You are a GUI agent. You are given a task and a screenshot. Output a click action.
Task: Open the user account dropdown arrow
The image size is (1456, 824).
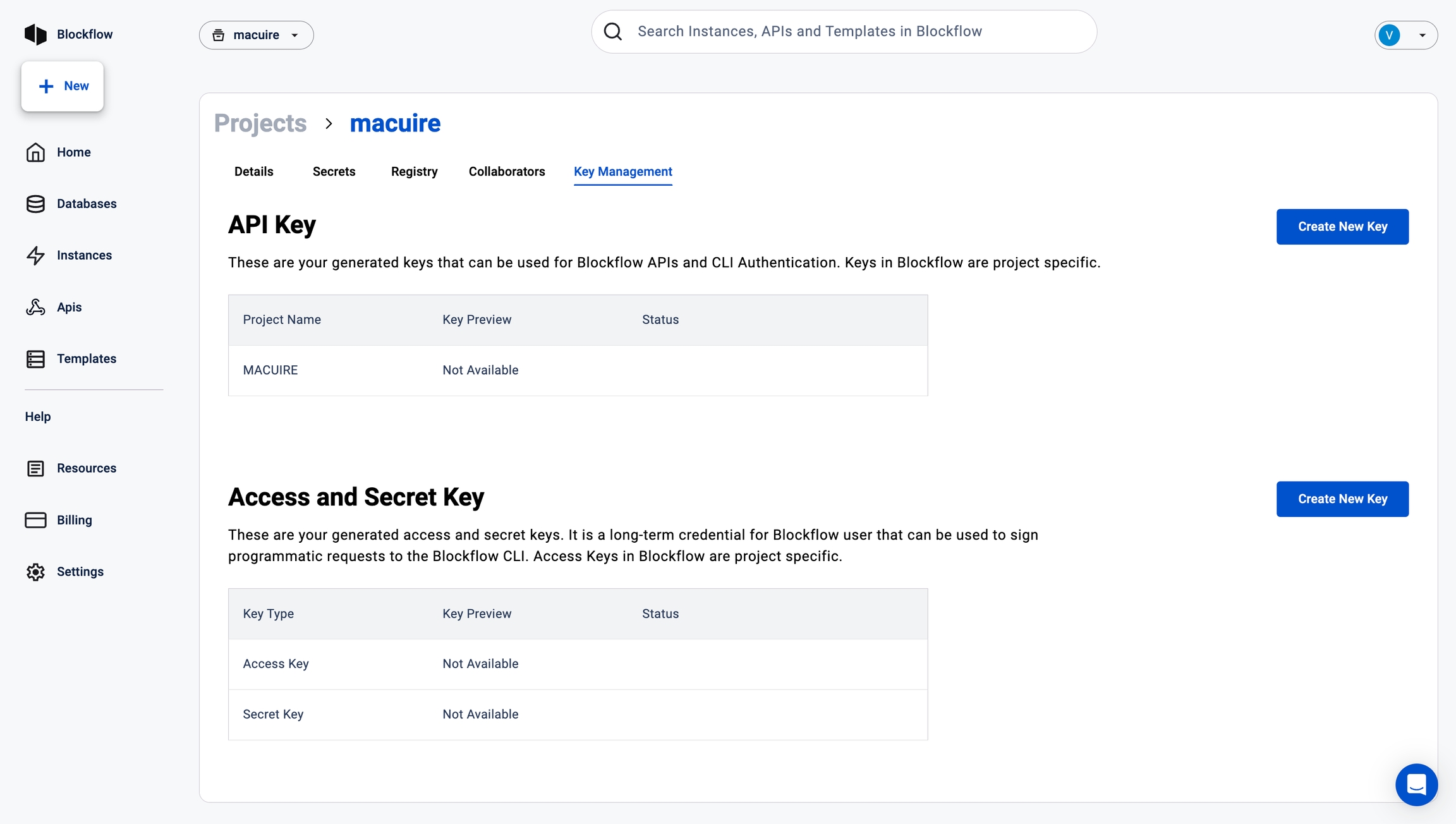pos(1422,35)
